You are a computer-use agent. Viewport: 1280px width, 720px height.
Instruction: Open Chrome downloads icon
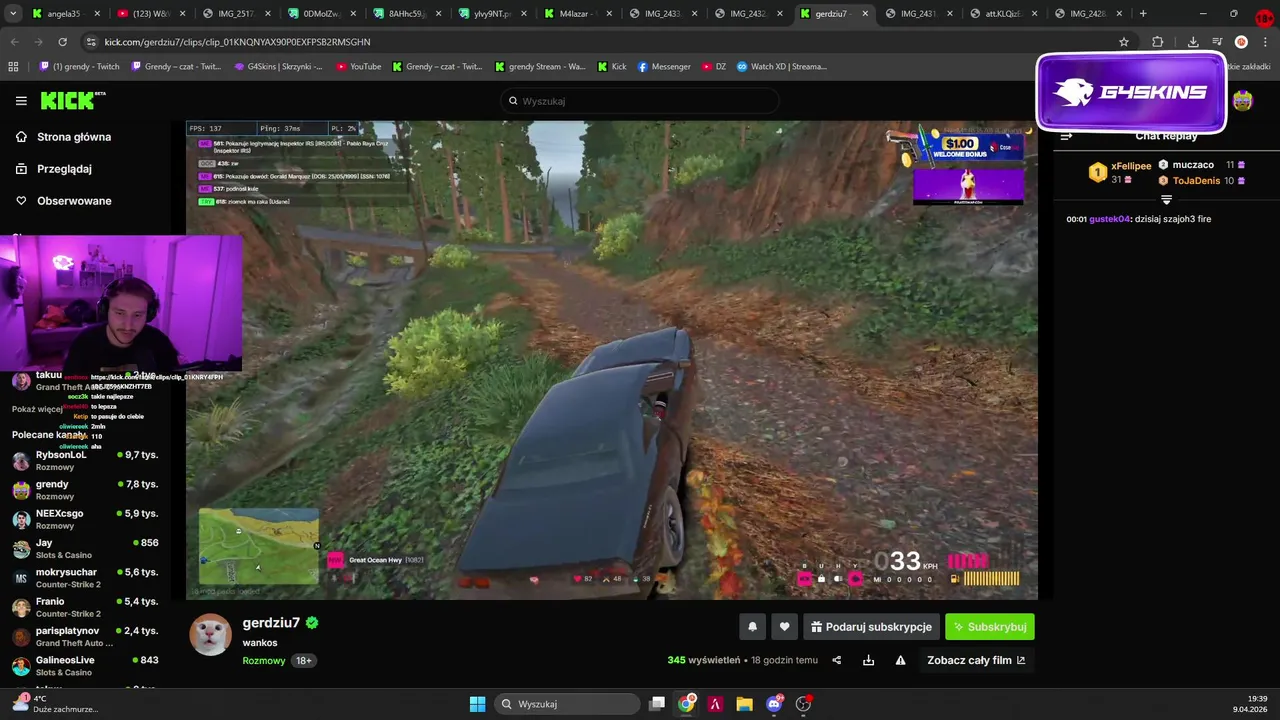pyautogui.click(x=1193, y=42)
